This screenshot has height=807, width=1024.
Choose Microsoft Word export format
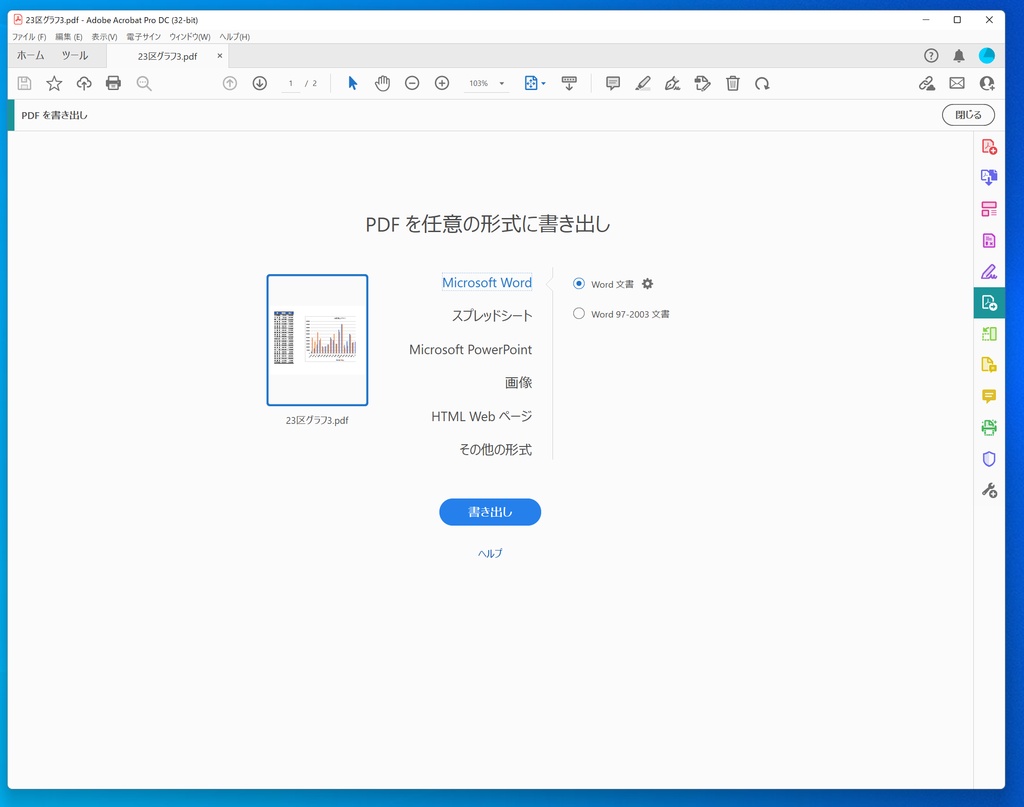point(487,283)
